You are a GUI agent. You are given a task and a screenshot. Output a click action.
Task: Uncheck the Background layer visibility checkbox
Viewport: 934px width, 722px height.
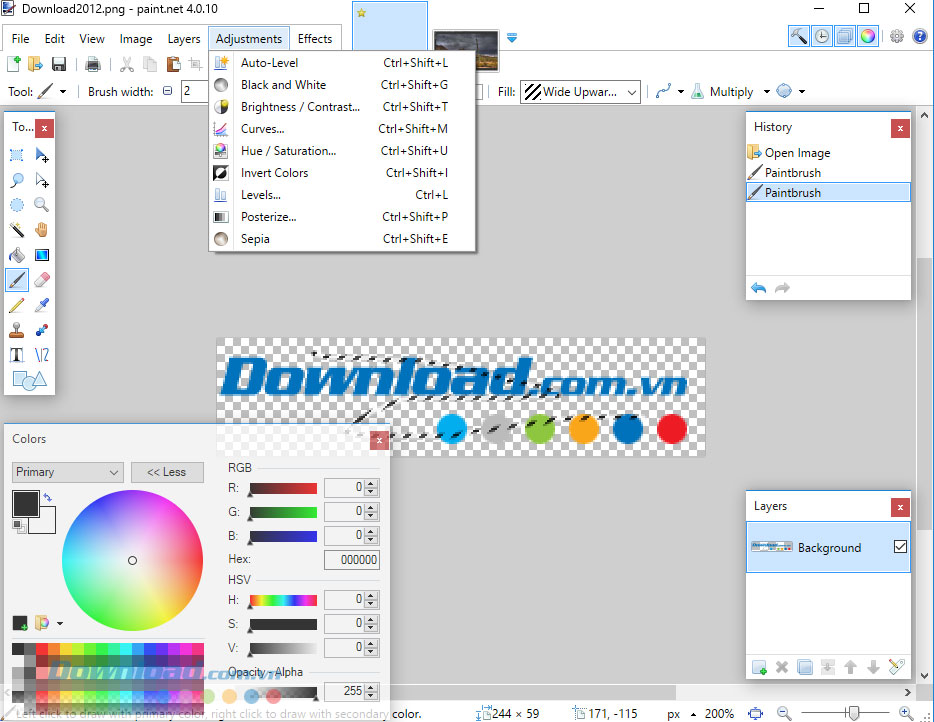(x=900, y=546)
